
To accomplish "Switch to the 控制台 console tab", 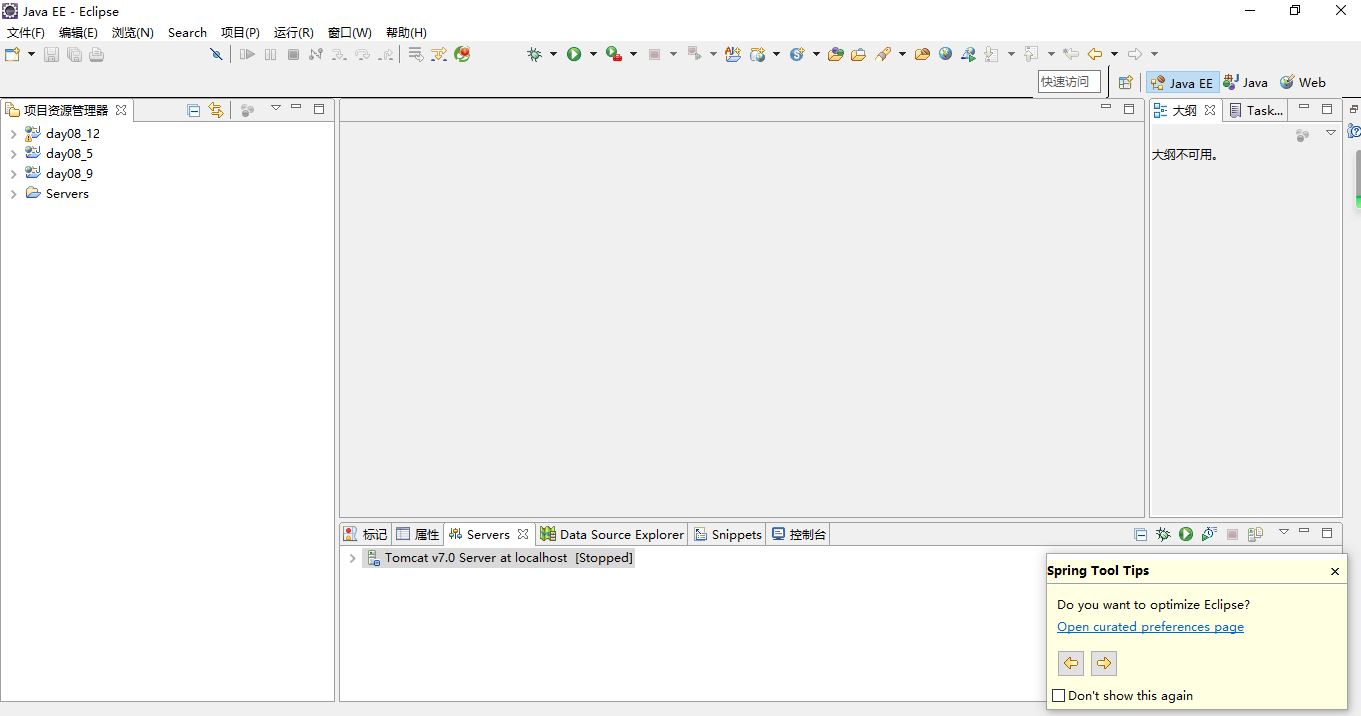I will [x=799, y=534].
